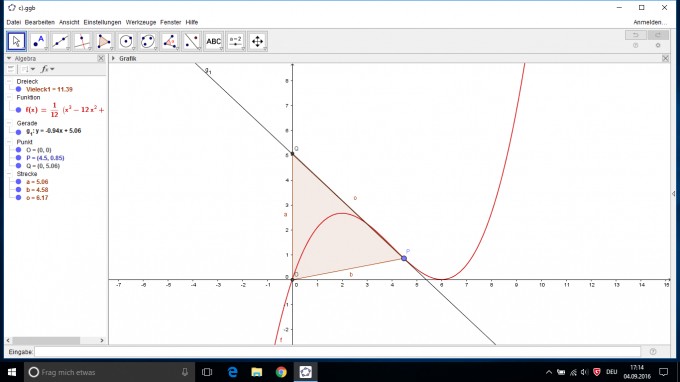
Task: Open the algebra sort-by dropdown
Action: pos(28,69)
